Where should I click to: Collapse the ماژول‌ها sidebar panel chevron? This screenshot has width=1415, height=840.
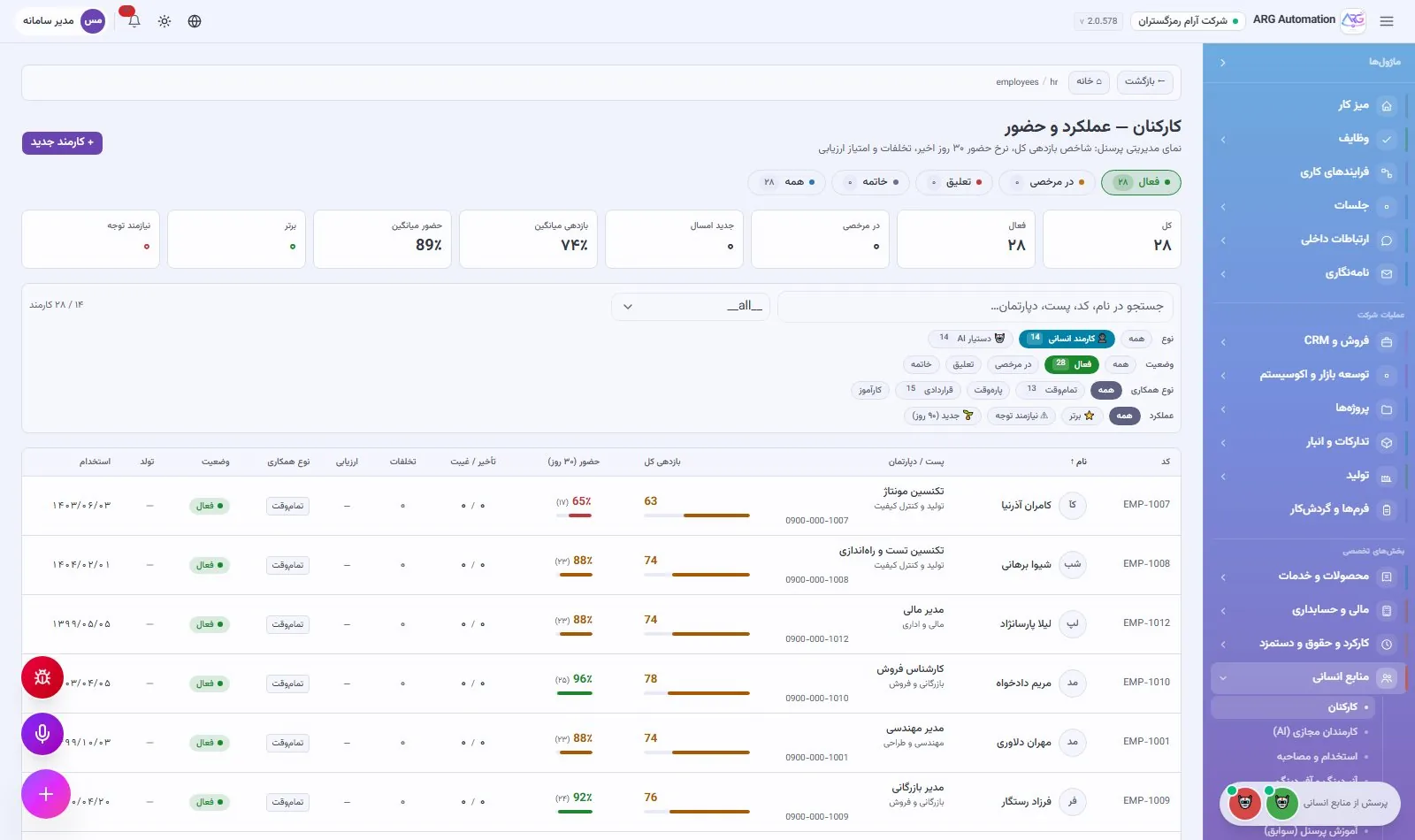[1222, 63]
